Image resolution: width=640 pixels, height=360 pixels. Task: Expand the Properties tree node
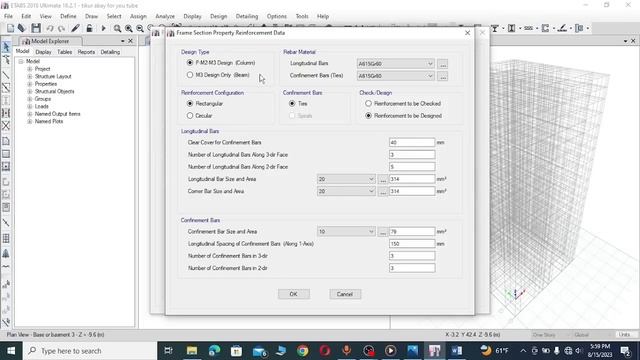30,84
